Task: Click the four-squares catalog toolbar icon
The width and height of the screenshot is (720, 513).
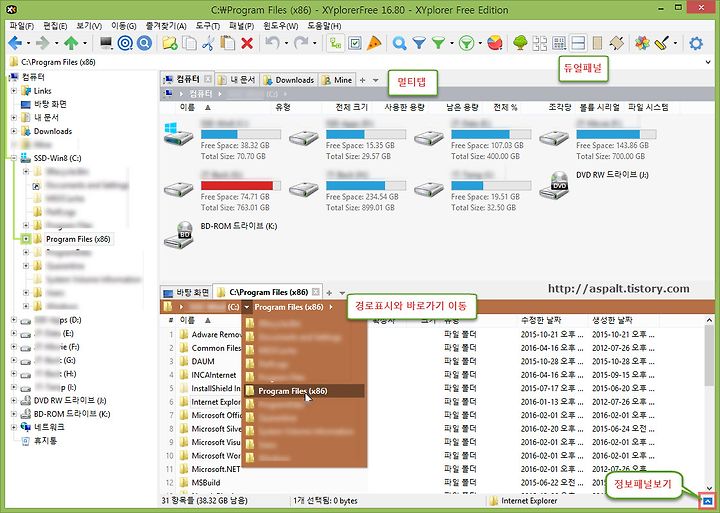Action: coord(540,44)
